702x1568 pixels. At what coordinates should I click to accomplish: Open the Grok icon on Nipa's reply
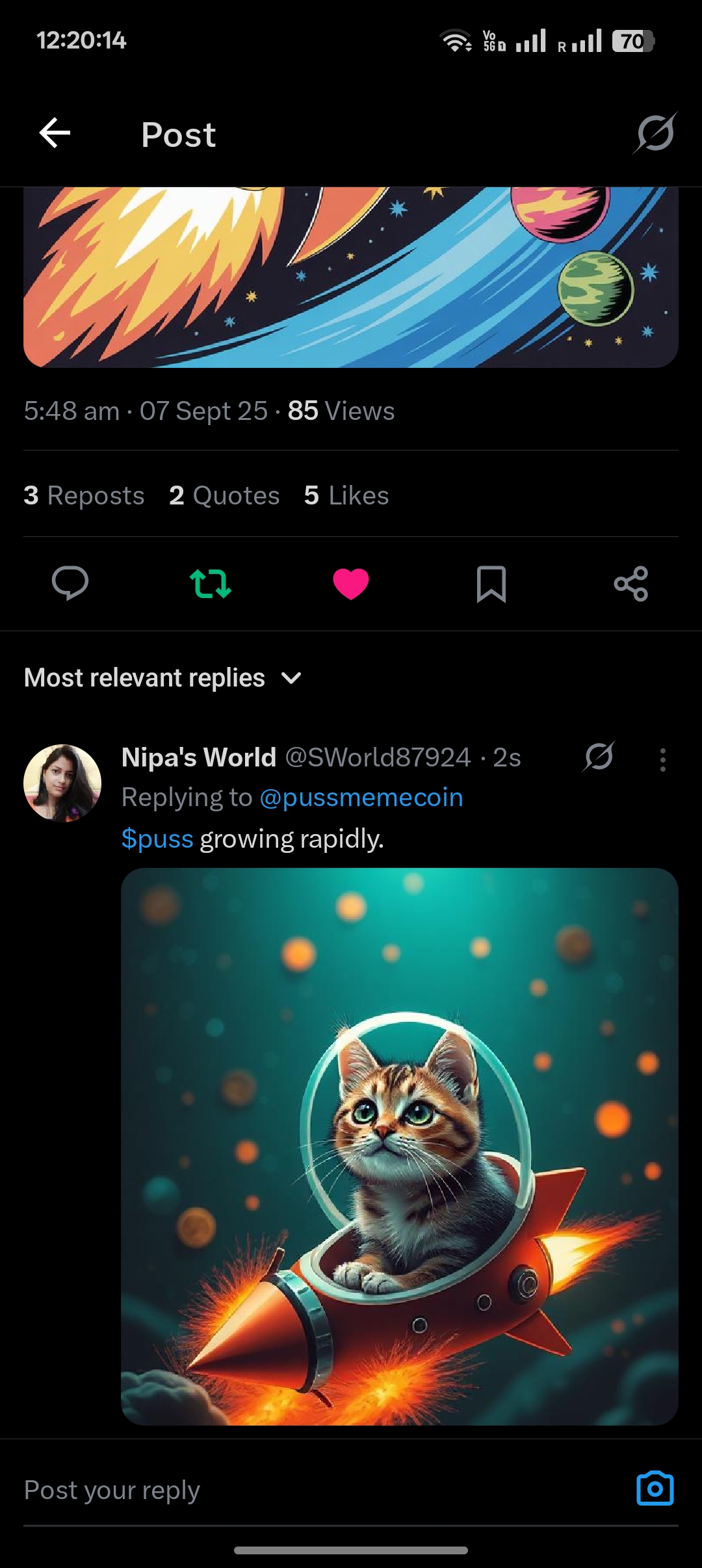click(x=599, y=757)
